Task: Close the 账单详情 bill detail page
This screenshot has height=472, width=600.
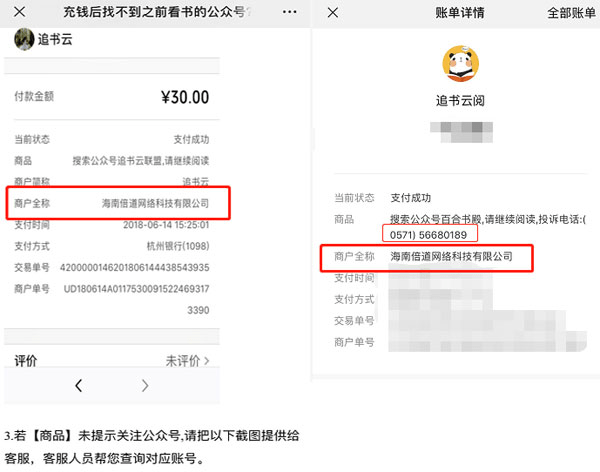Action: click(333, 13)
